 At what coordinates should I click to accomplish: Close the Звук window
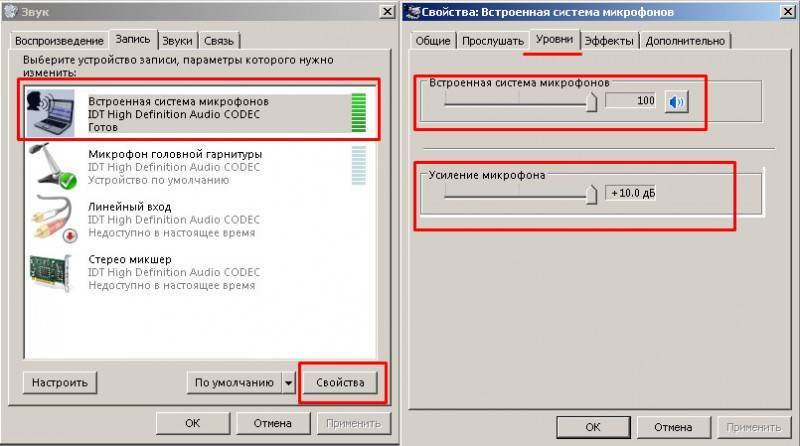click(388, 11)
